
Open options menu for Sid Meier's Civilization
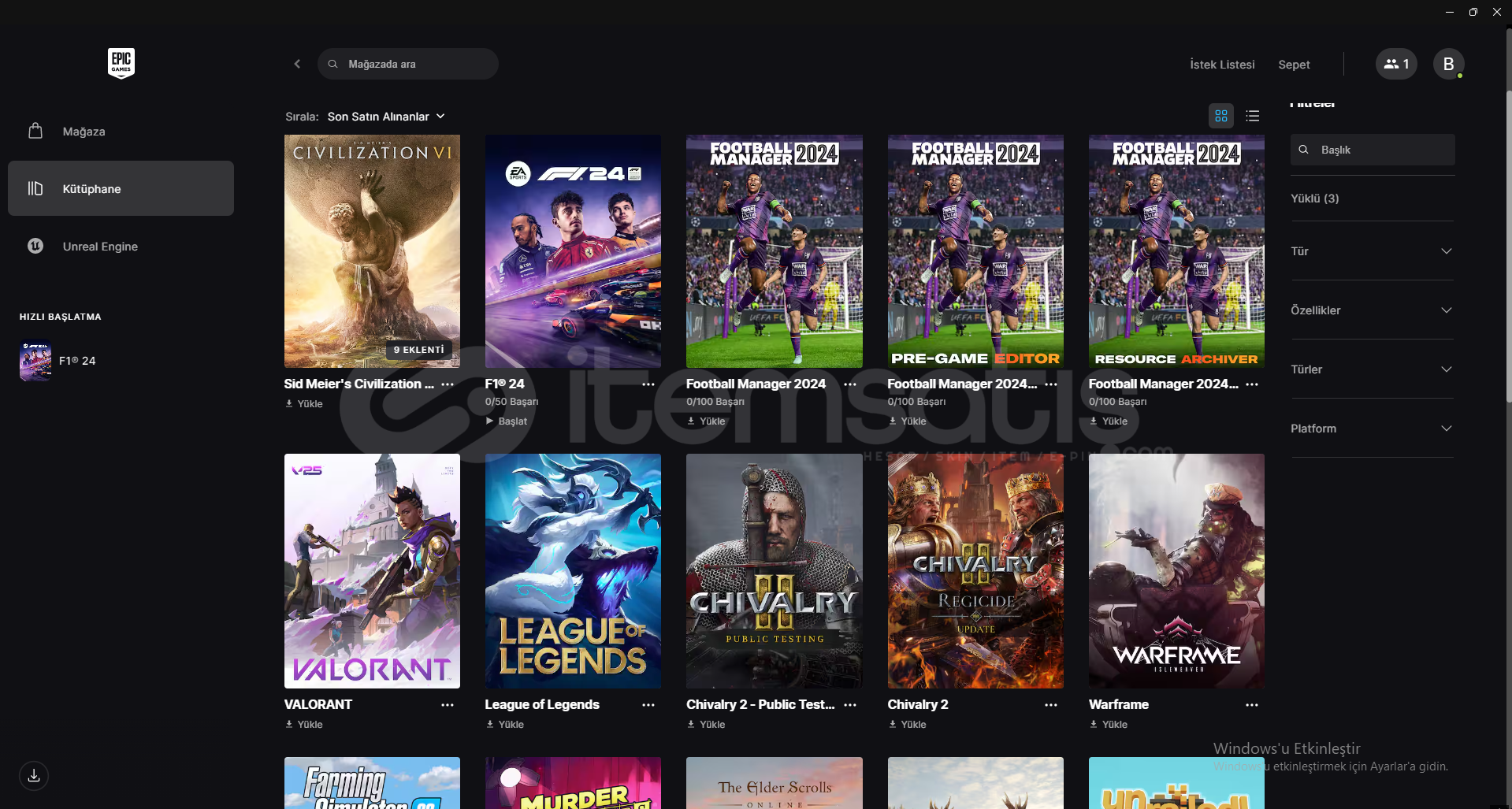(x=448, y=384)
